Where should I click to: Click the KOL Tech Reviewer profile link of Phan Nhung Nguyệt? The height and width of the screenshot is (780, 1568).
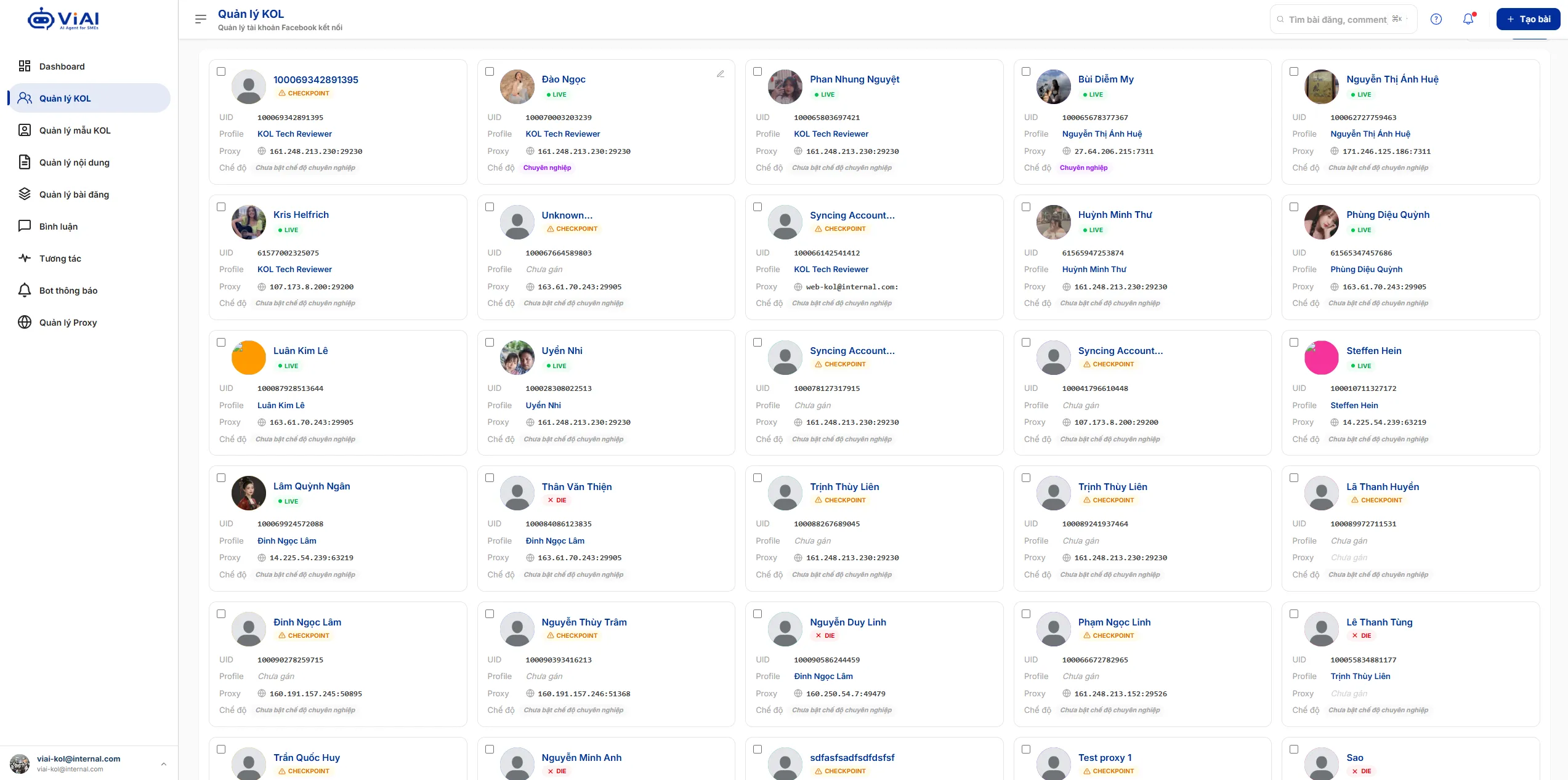point(831,134)
